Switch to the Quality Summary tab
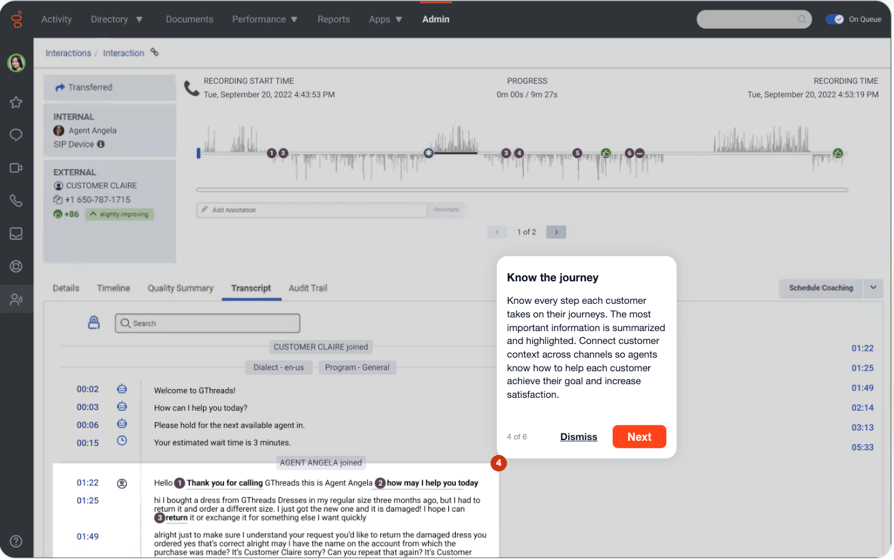 [x=181, y=288]
